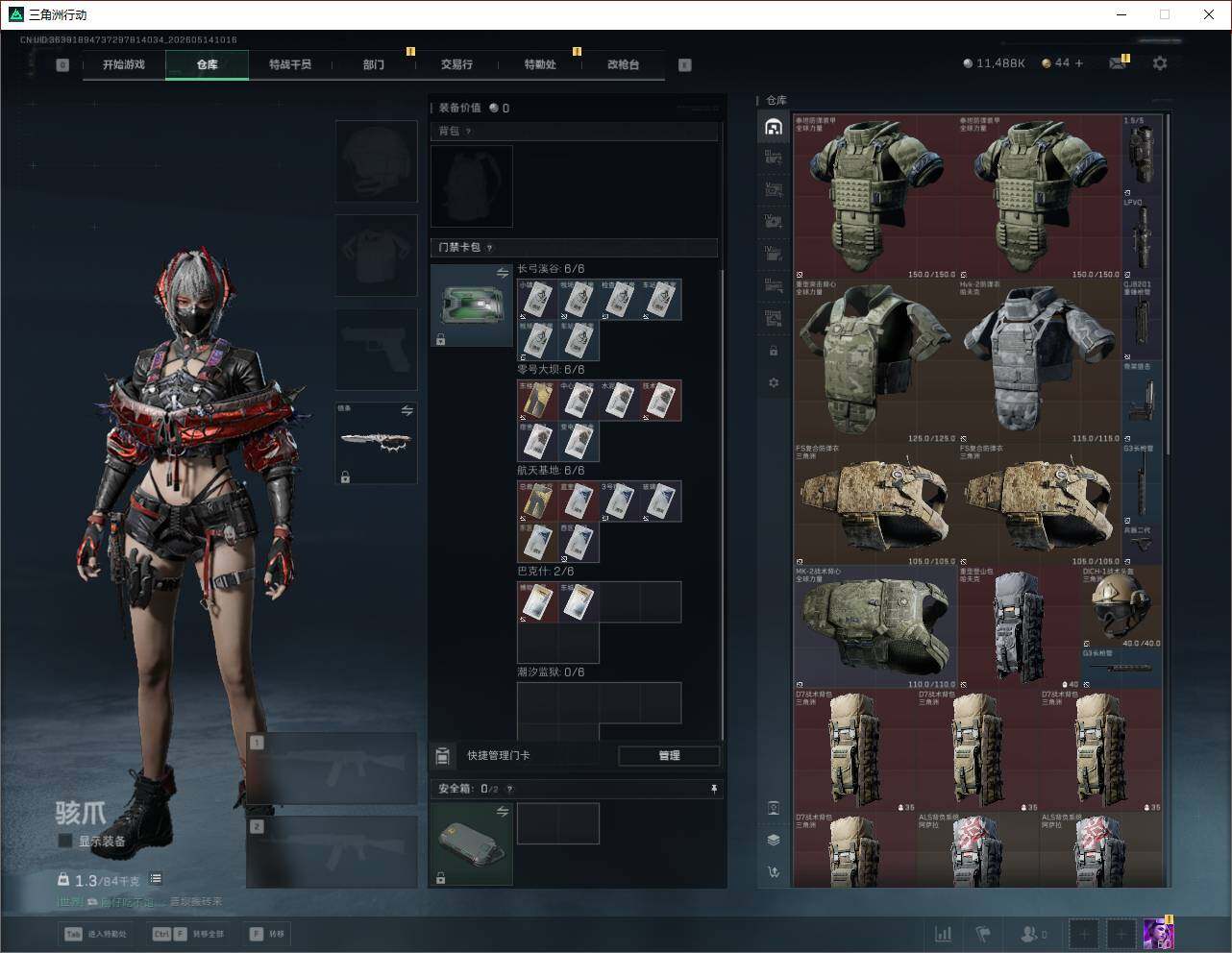Screen dimensions: 1232x953
Task: Click the 转移 F button
Action: point(266,934)
